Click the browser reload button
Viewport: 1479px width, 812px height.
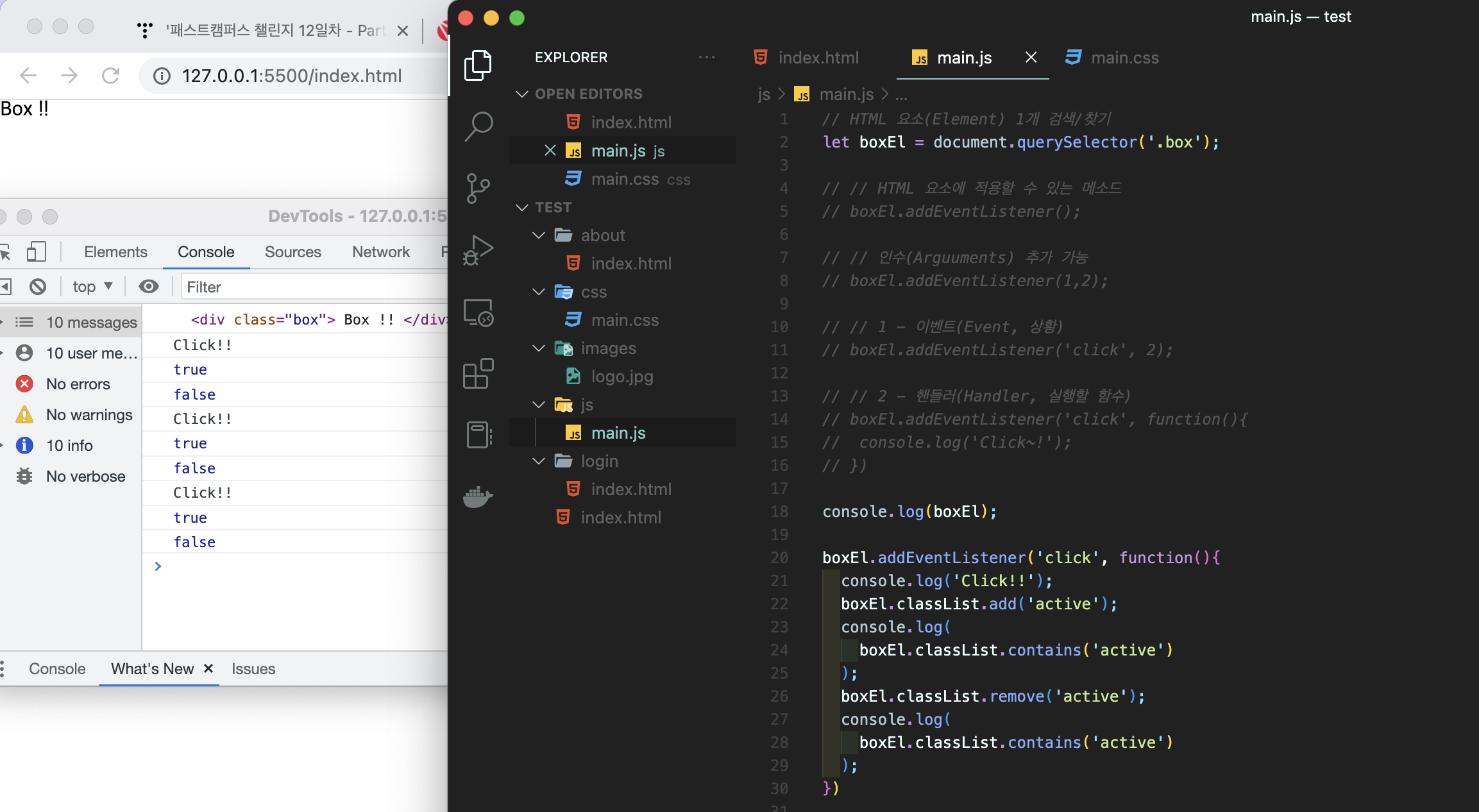point(111,76)
